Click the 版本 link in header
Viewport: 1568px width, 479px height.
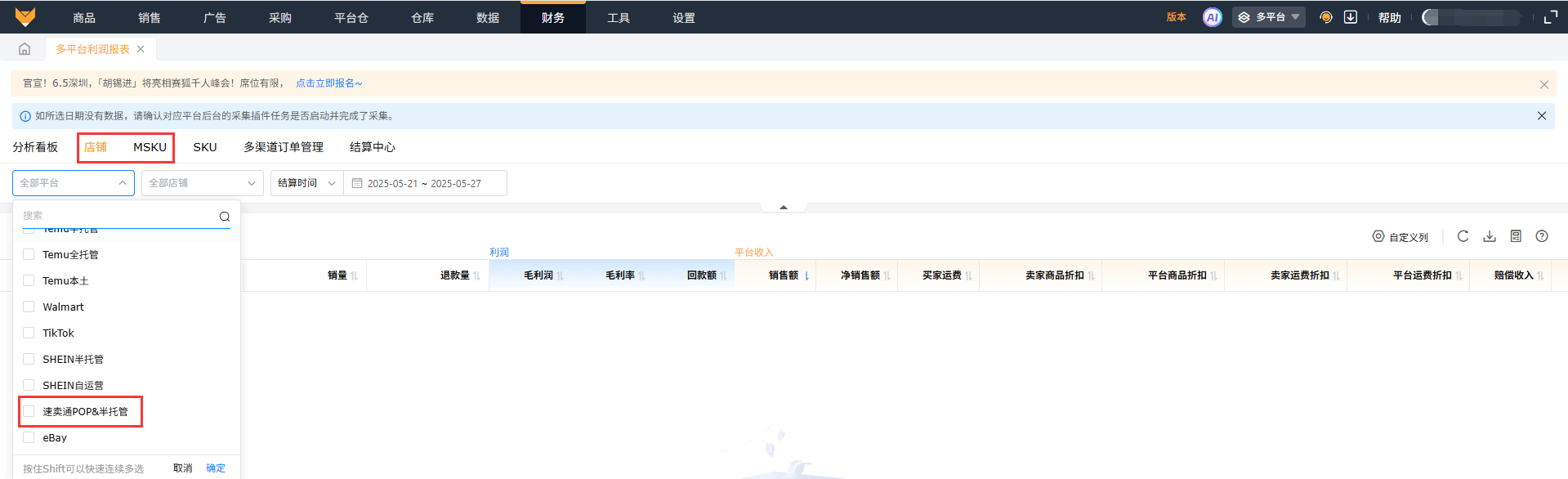pos(1177,17)
